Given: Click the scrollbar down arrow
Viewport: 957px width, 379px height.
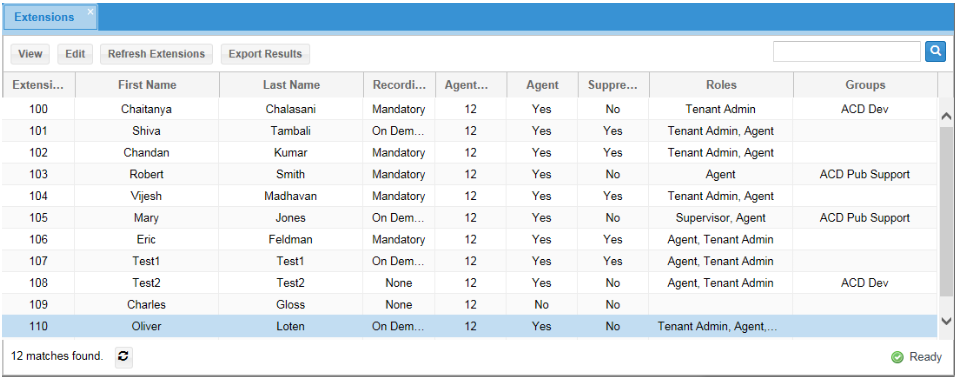Looking at the screenshot, I should pos(947,320).
